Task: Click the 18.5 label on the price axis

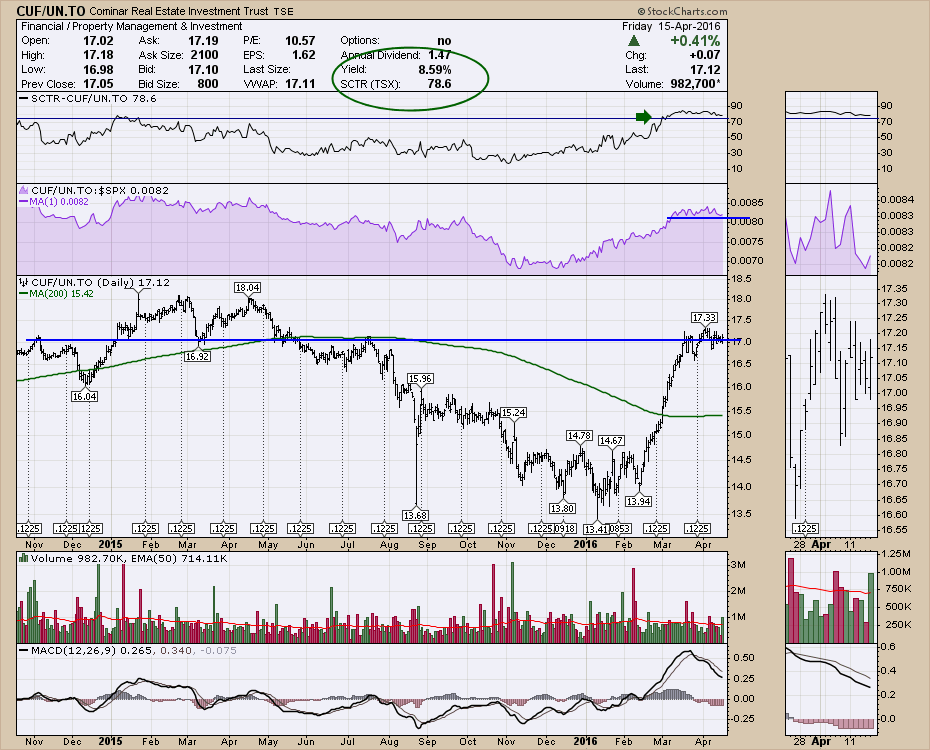Action: click(x=741, y=279)
